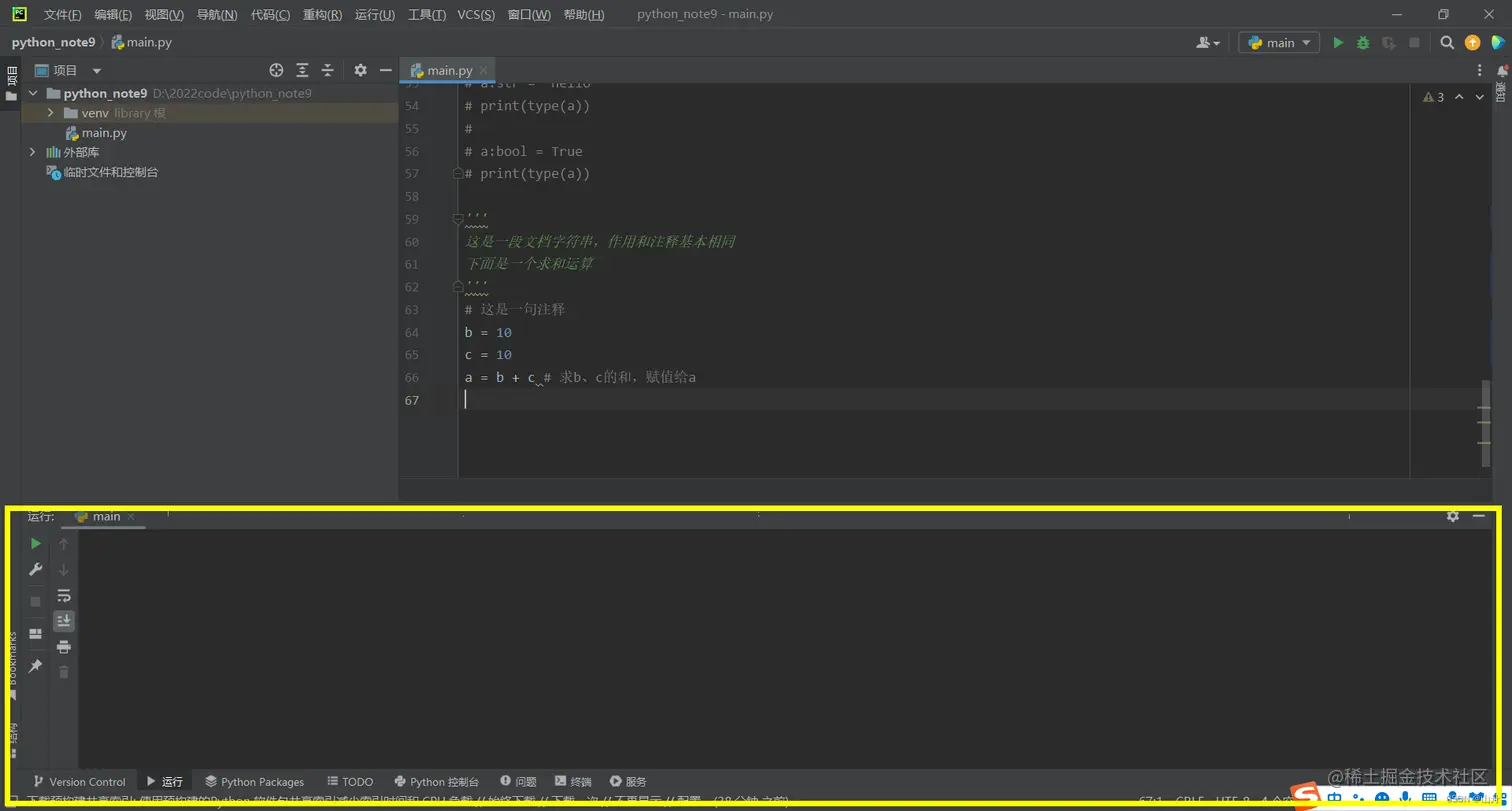Go to next highlighted problem arrow

click(1481, 97)
